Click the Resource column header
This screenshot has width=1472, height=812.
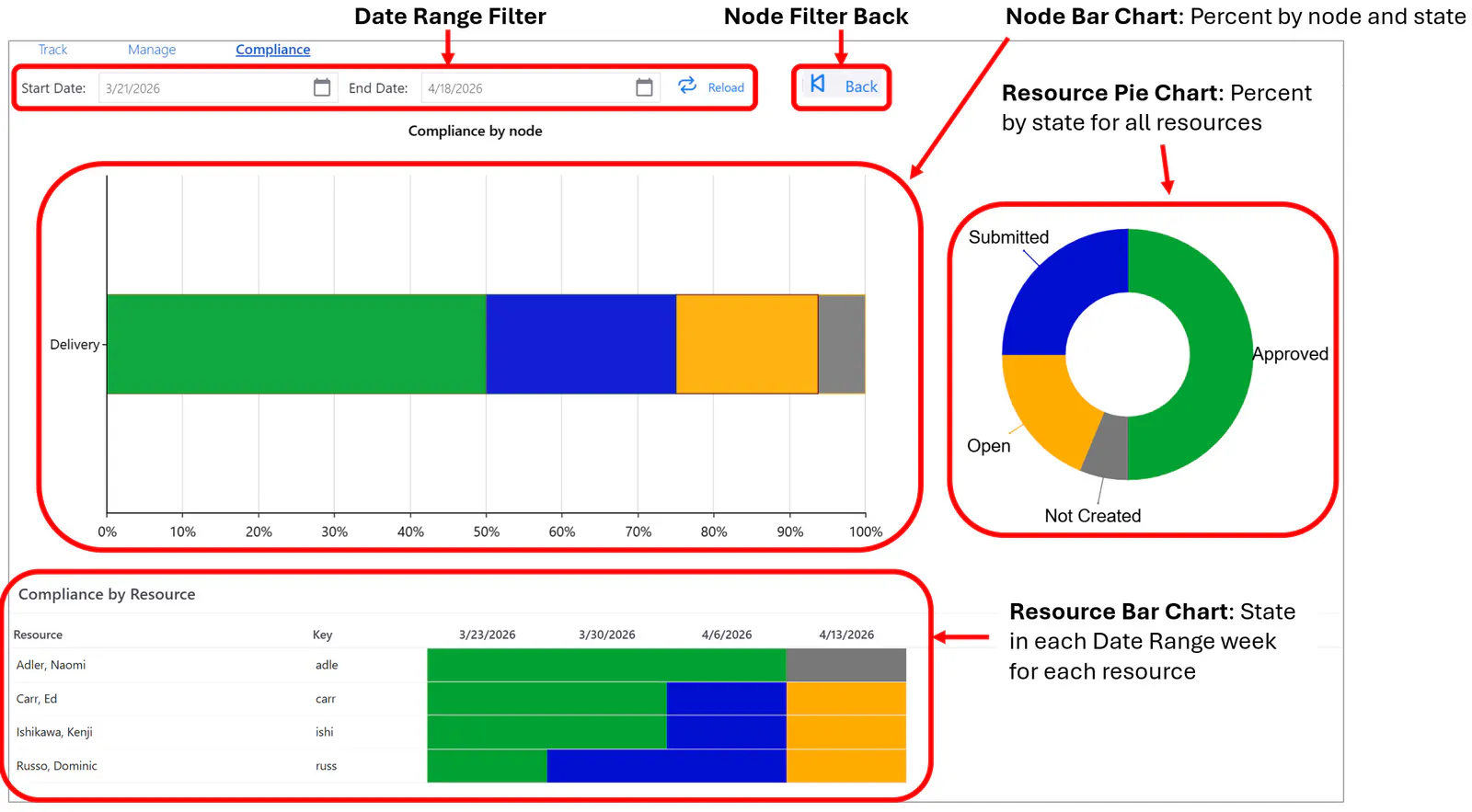(38, 635)
